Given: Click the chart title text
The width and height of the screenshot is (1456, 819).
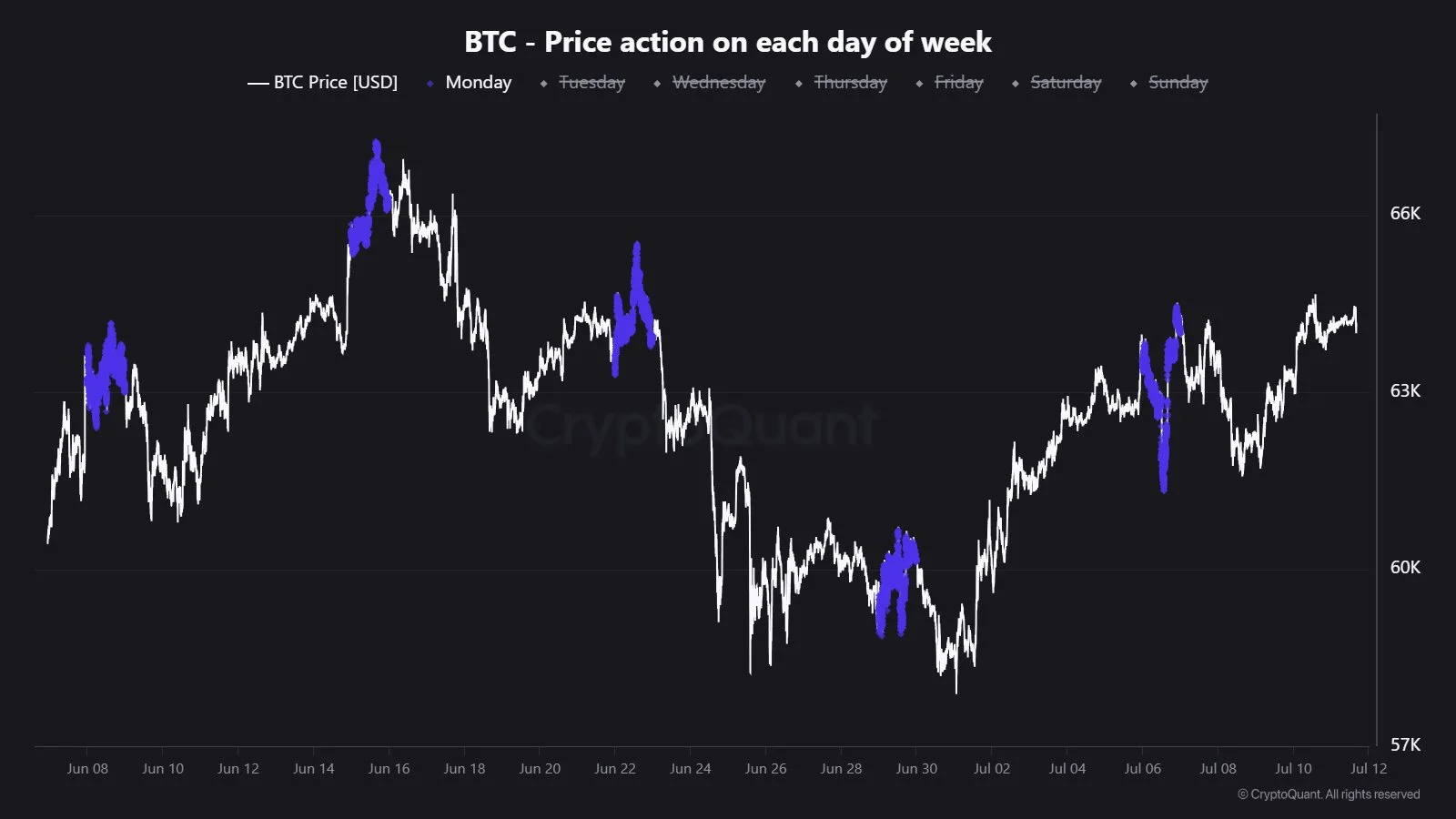Looking at the screenshot, I should tap(728, 42).
